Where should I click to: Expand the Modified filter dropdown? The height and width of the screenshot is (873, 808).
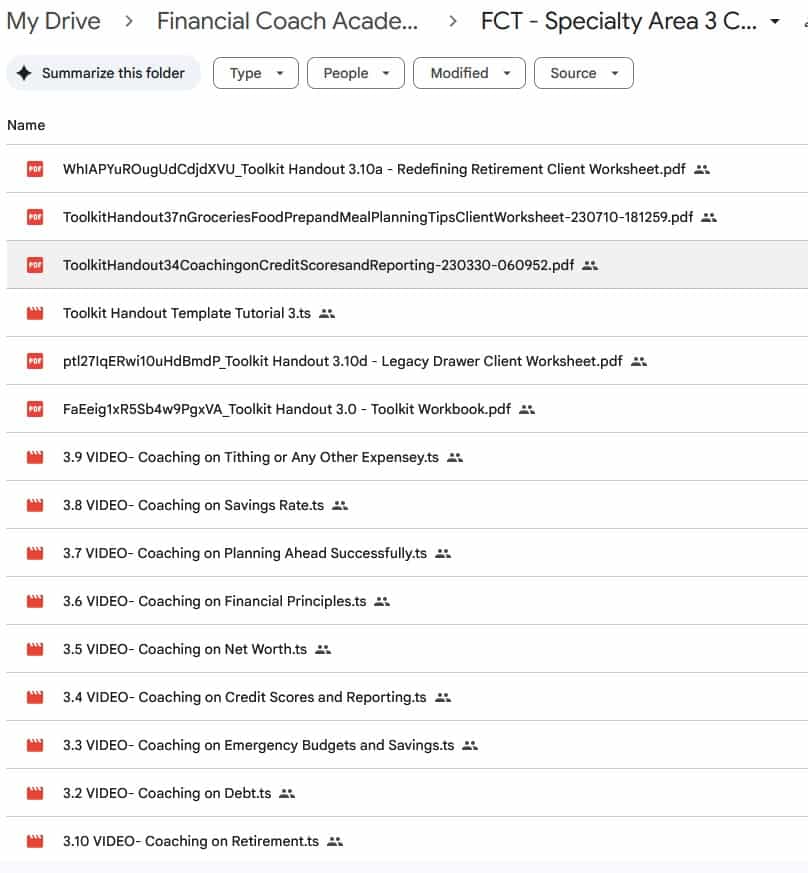[x=469, y=73]
